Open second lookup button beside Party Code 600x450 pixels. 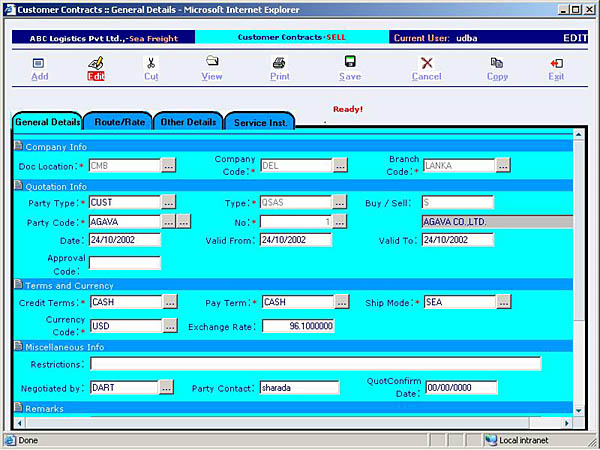(x=184, y=221)
